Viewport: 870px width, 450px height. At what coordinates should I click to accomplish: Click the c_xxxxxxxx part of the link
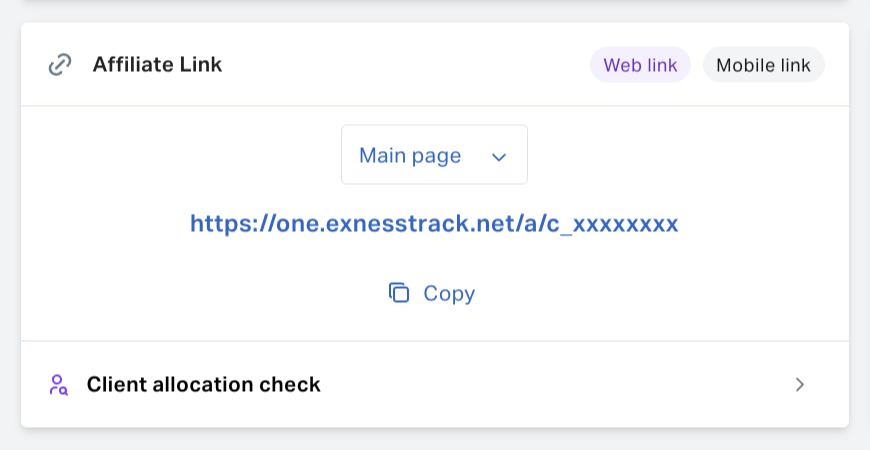613,224
